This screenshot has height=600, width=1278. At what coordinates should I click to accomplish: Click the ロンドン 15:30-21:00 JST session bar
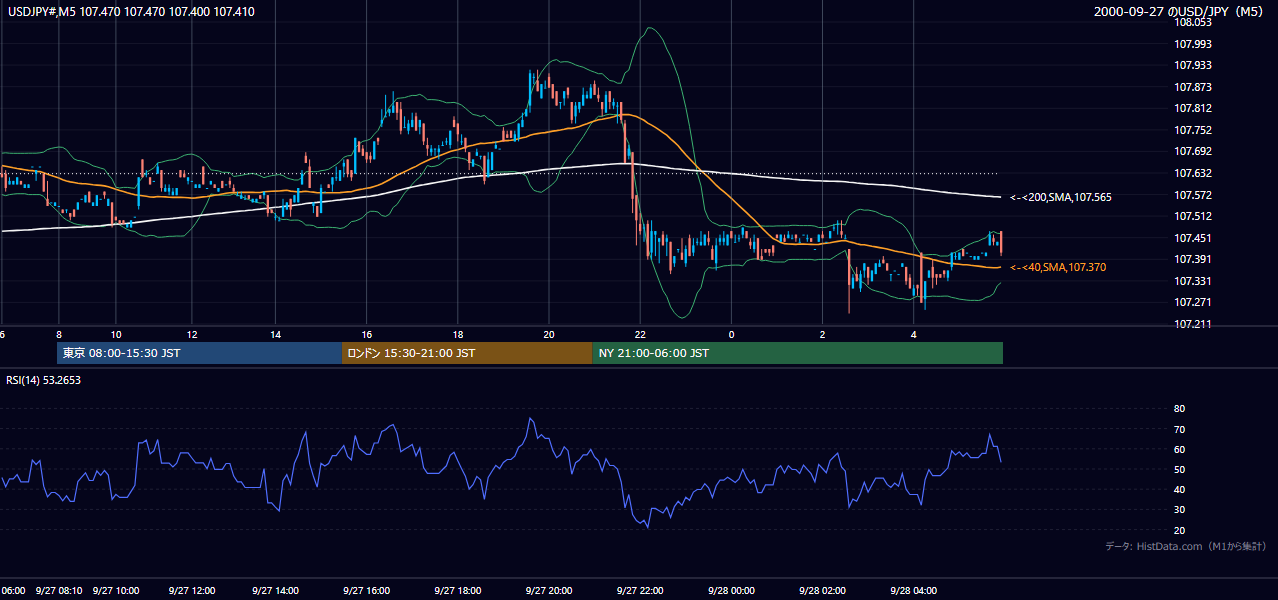pos(467,353)
